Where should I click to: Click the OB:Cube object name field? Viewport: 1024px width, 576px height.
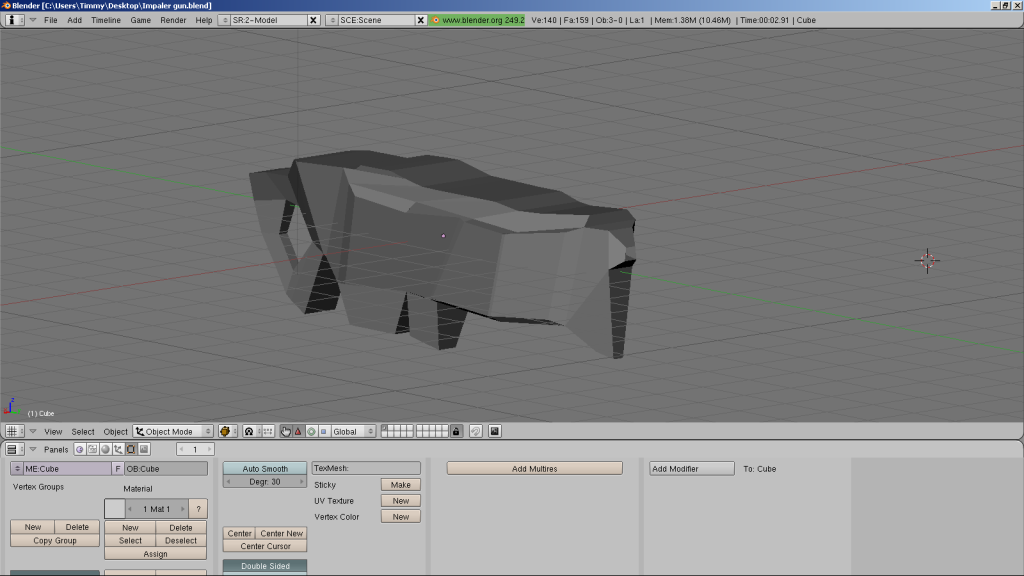point(166,468)
